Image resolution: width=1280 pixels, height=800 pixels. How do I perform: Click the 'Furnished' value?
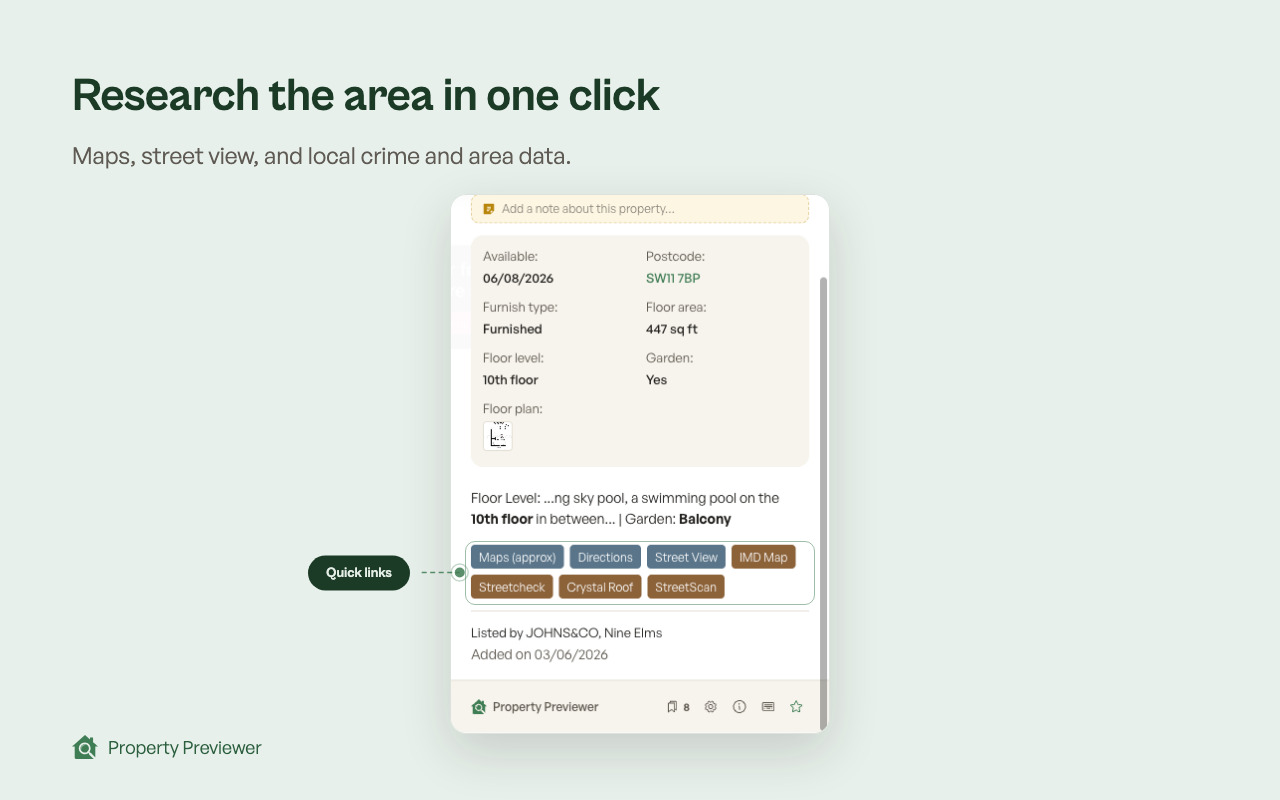coord(512,329)
